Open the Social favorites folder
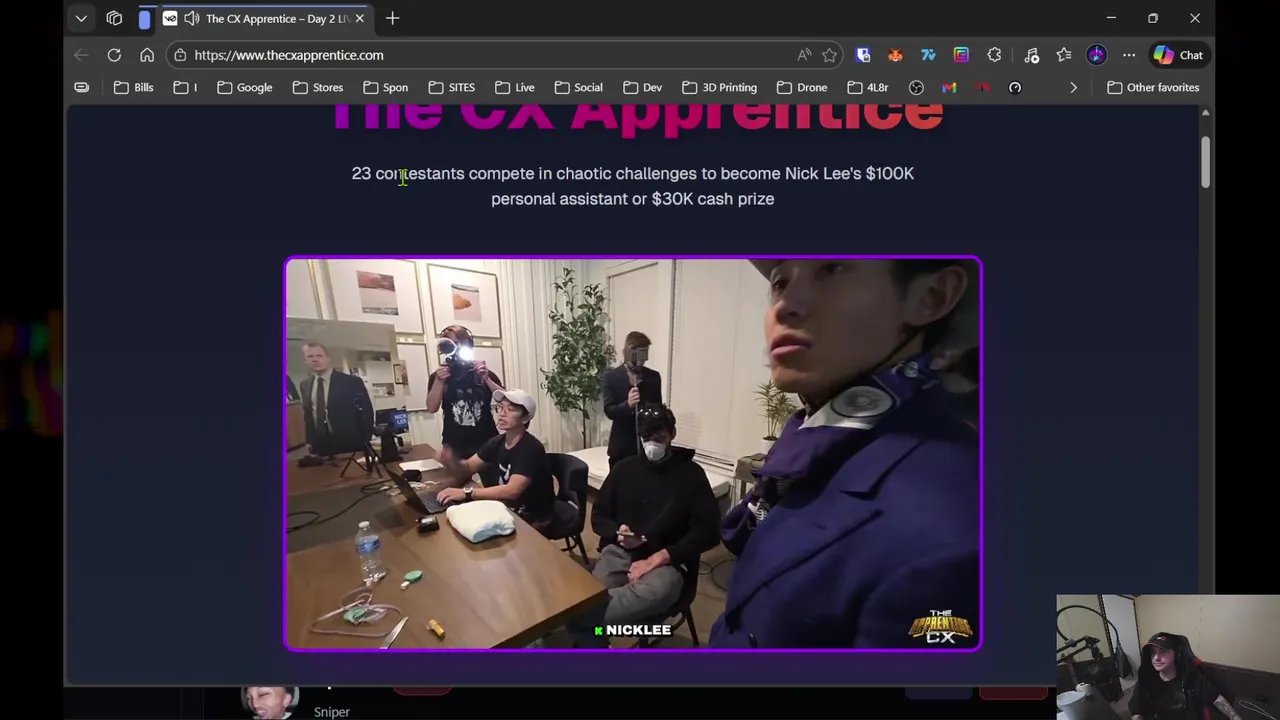 tap(578, 87)
